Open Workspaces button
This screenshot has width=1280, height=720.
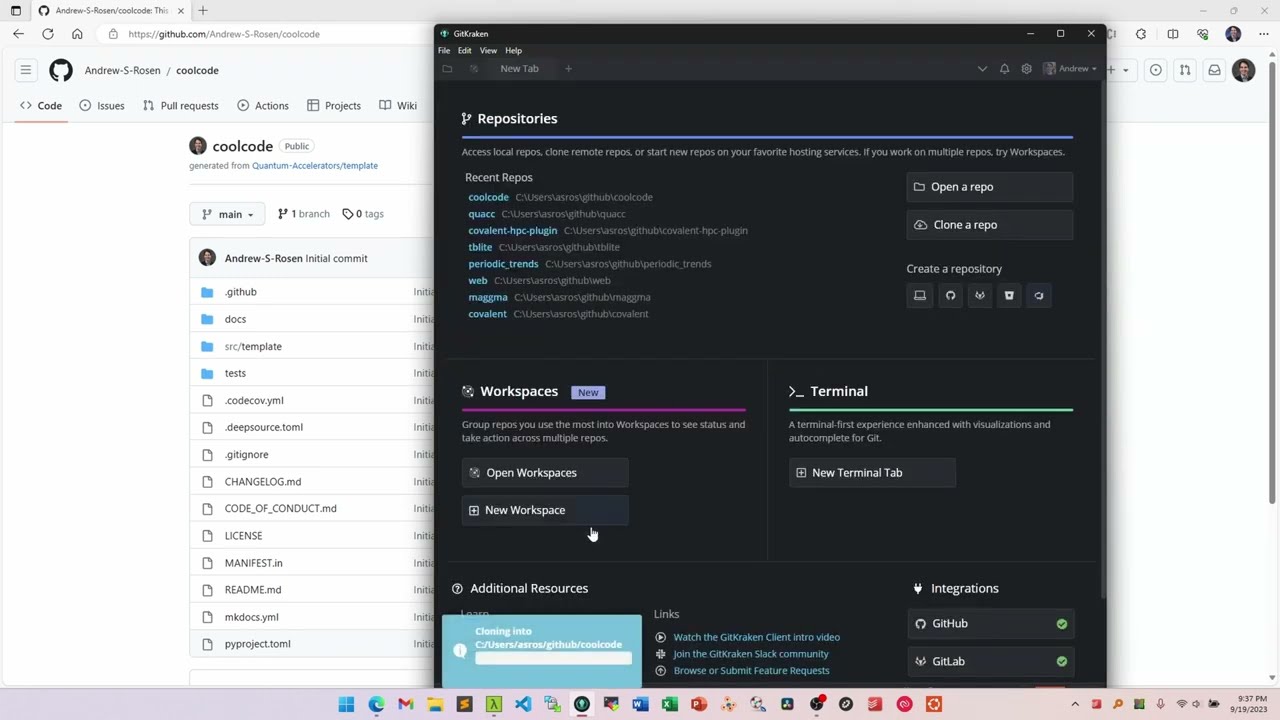(x=545, y=473)
